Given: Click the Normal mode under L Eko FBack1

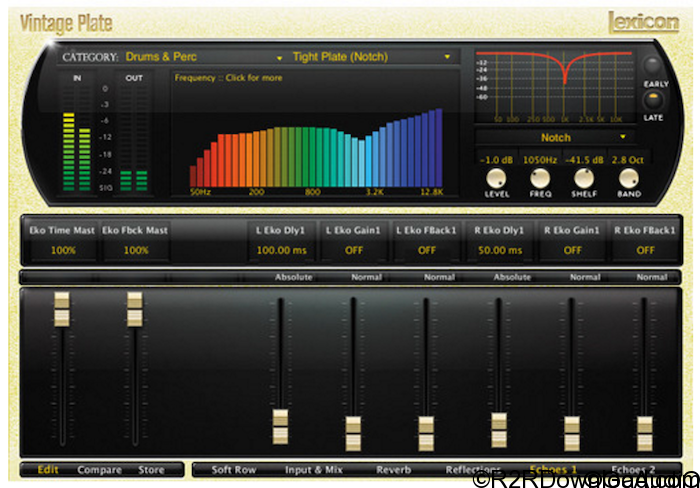Looking at the screenshot, I should (439, 277).
